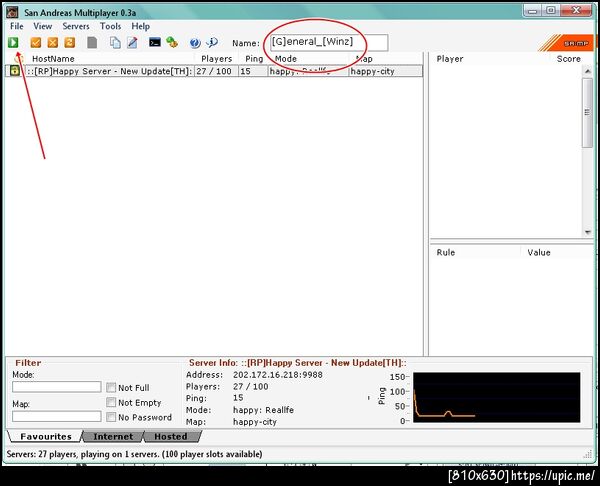
Task: Click the application icon in title bar
Action: (x=12, y=12)
